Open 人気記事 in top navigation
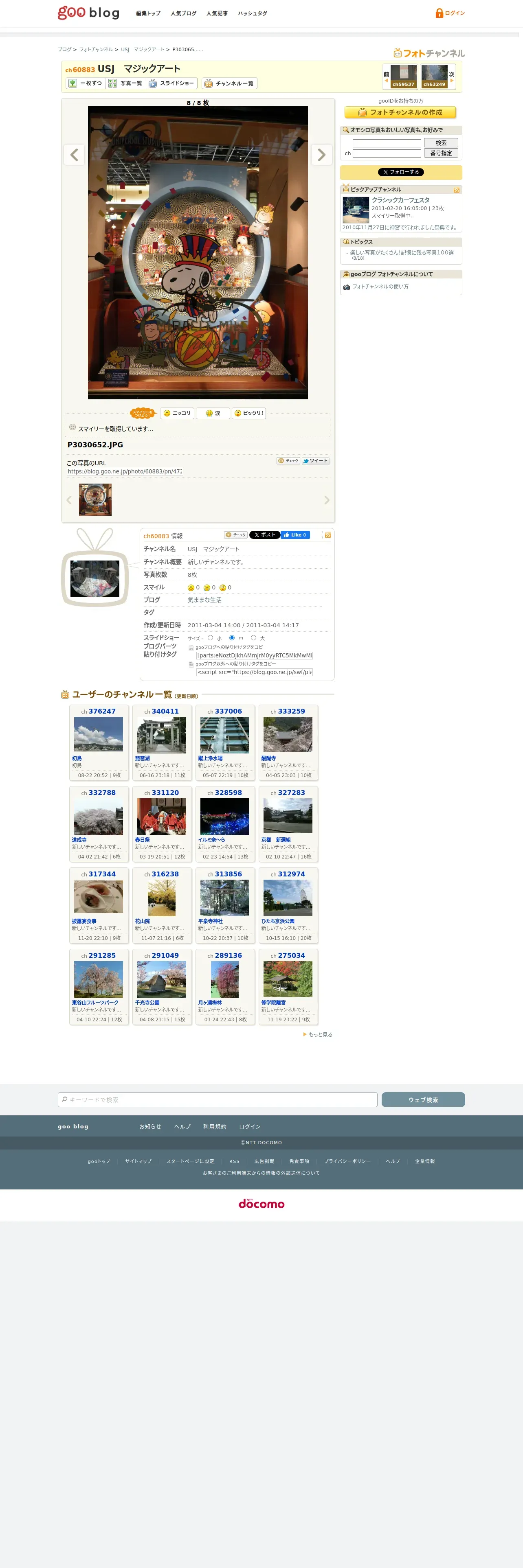Viewport: 523px width, 1568px height. [x=217, y=13]
